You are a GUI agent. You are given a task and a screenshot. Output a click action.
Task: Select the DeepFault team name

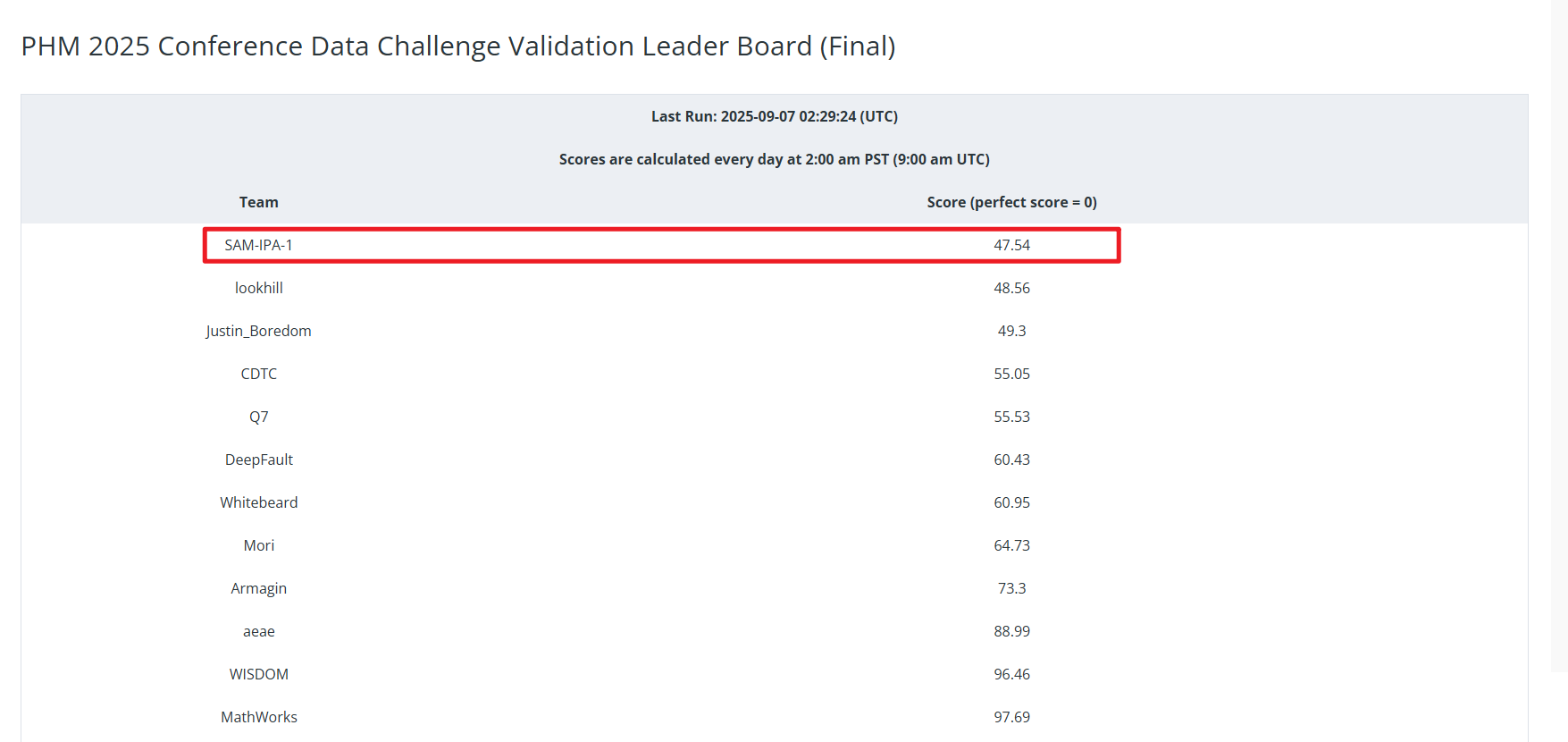258,460
